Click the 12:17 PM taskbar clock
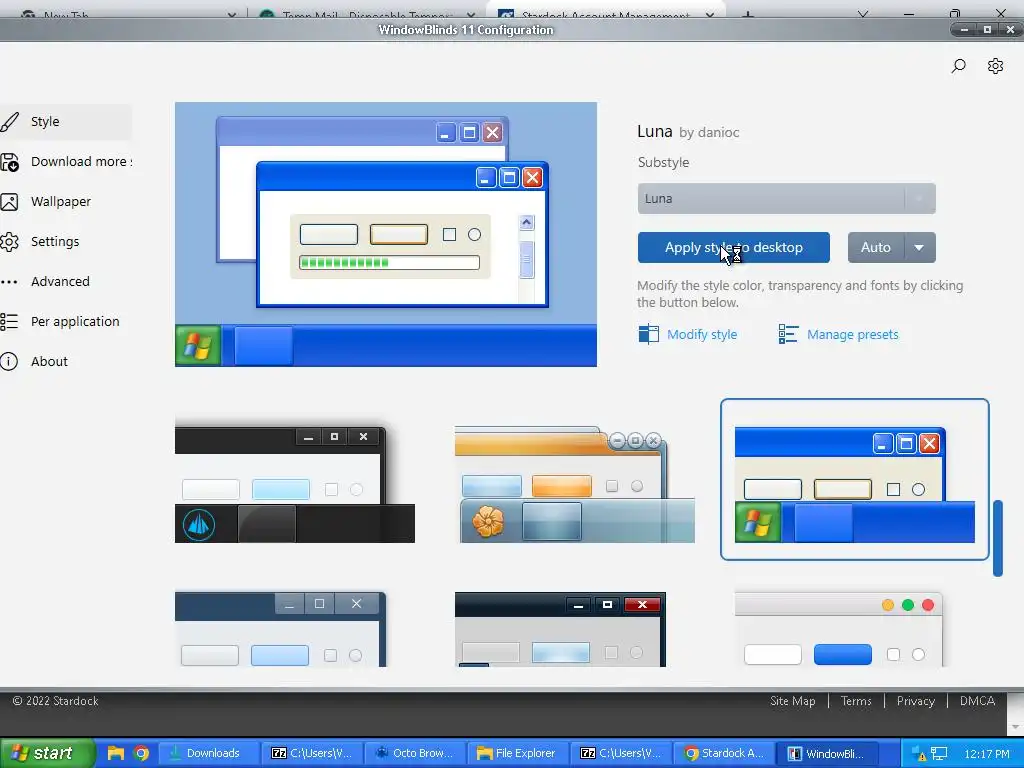 point(986,754)
